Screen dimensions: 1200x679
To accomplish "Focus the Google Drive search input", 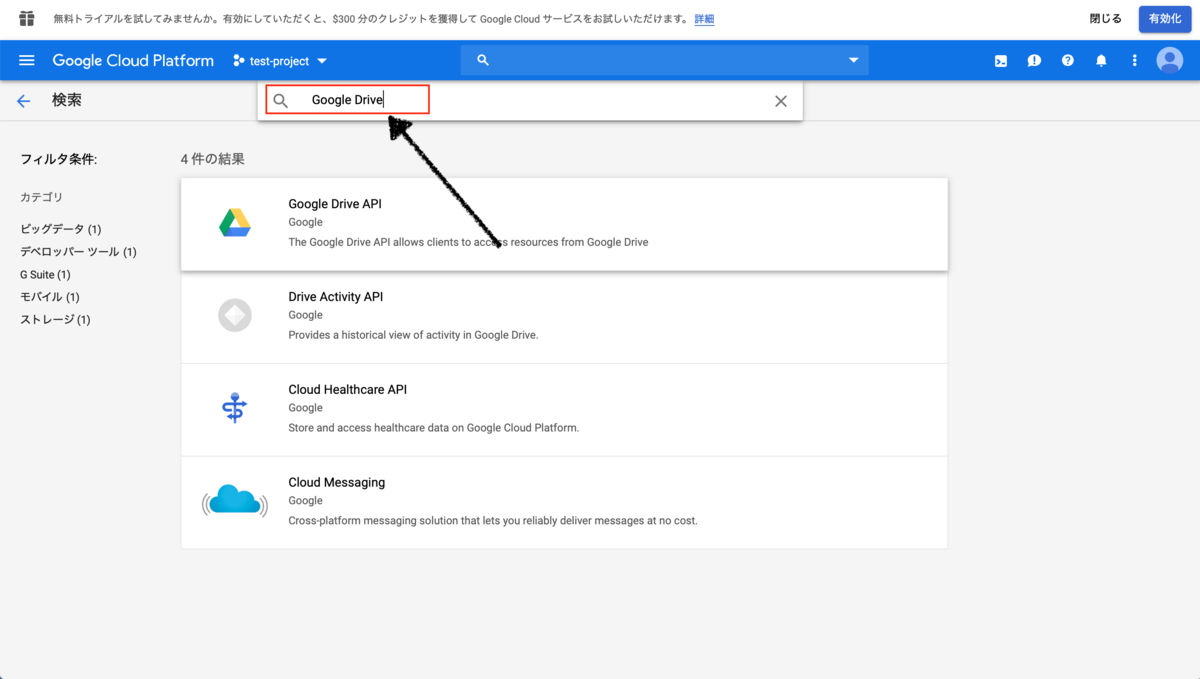I will (530, 101).
